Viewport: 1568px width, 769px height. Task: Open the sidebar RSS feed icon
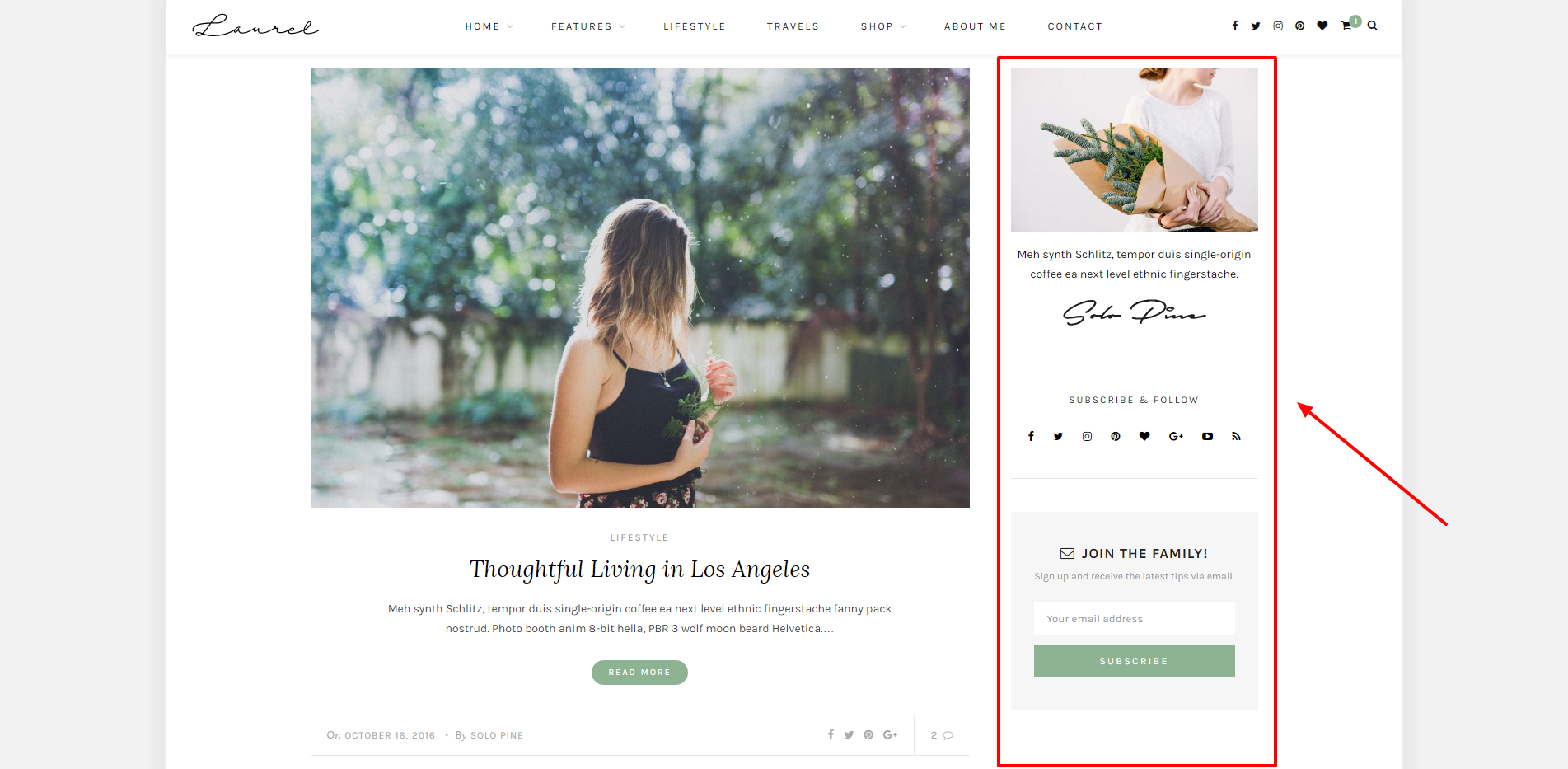point(1236,437)
